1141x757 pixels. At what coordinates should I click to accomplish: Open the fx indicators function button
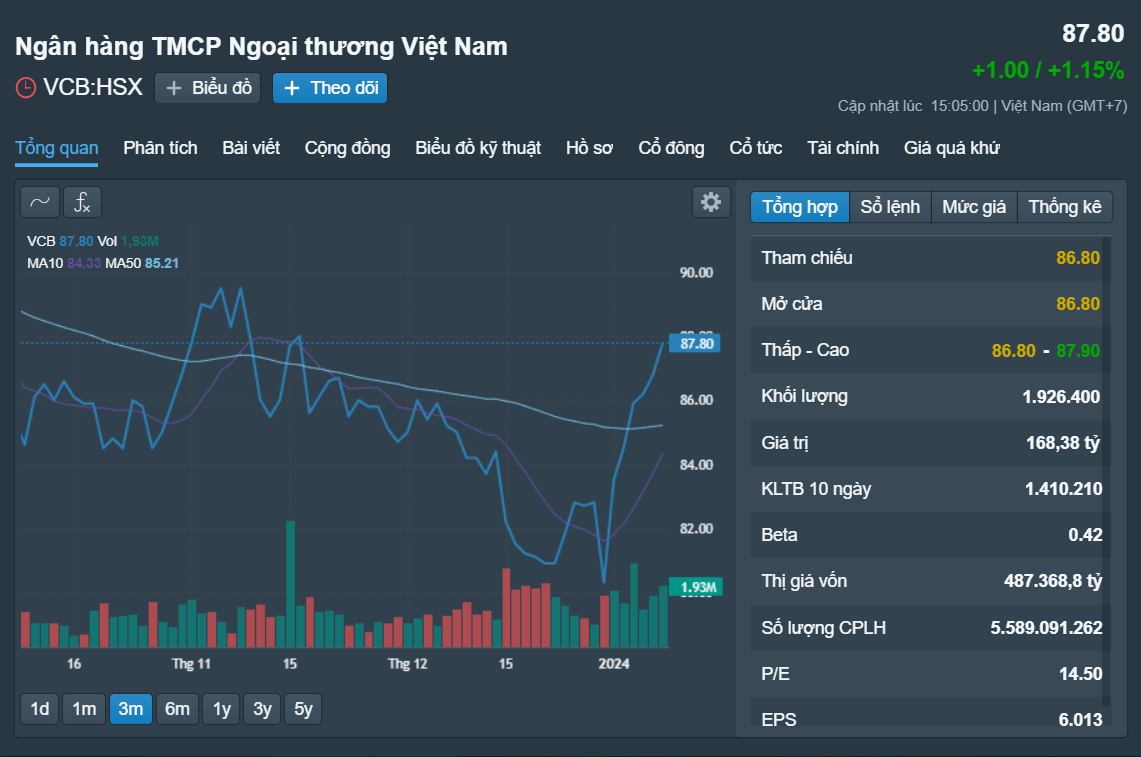pos(82,202)
